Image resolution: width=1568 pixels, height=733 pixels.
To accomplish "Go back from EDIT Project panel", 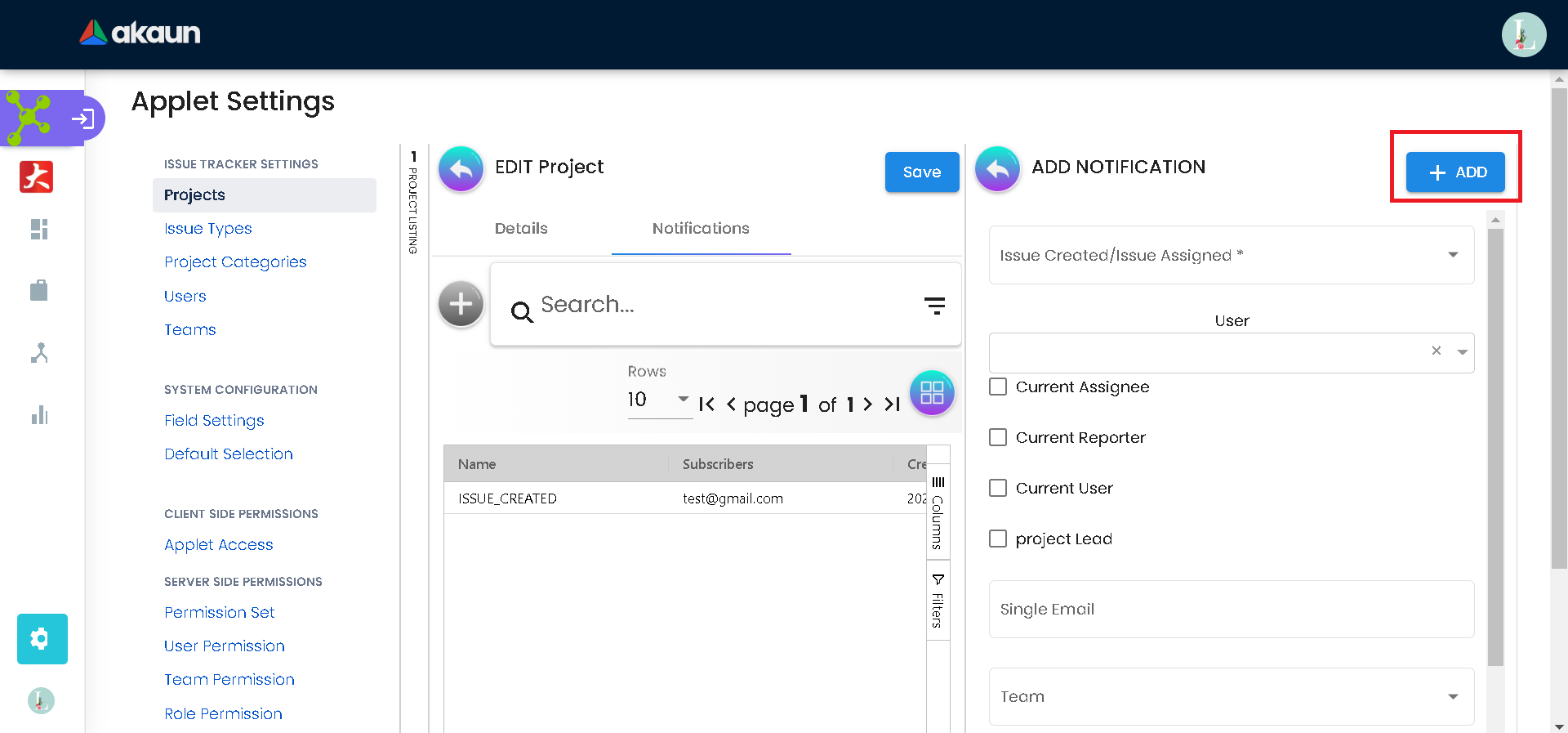I will pyautogui.click(x=461, y=169).
